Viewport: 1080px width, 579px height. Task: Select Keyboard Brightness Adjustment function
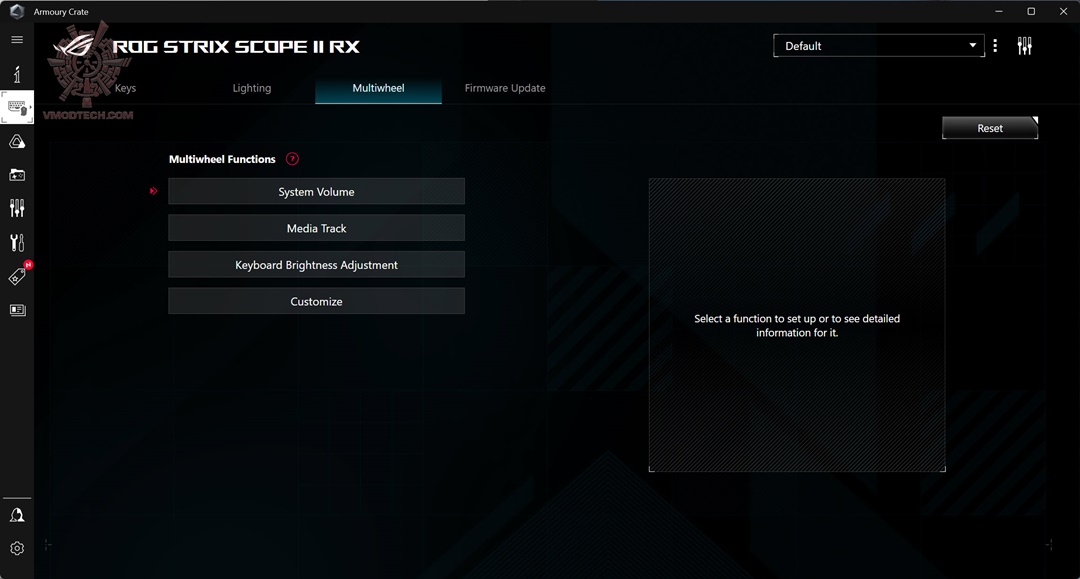point(316,264)
